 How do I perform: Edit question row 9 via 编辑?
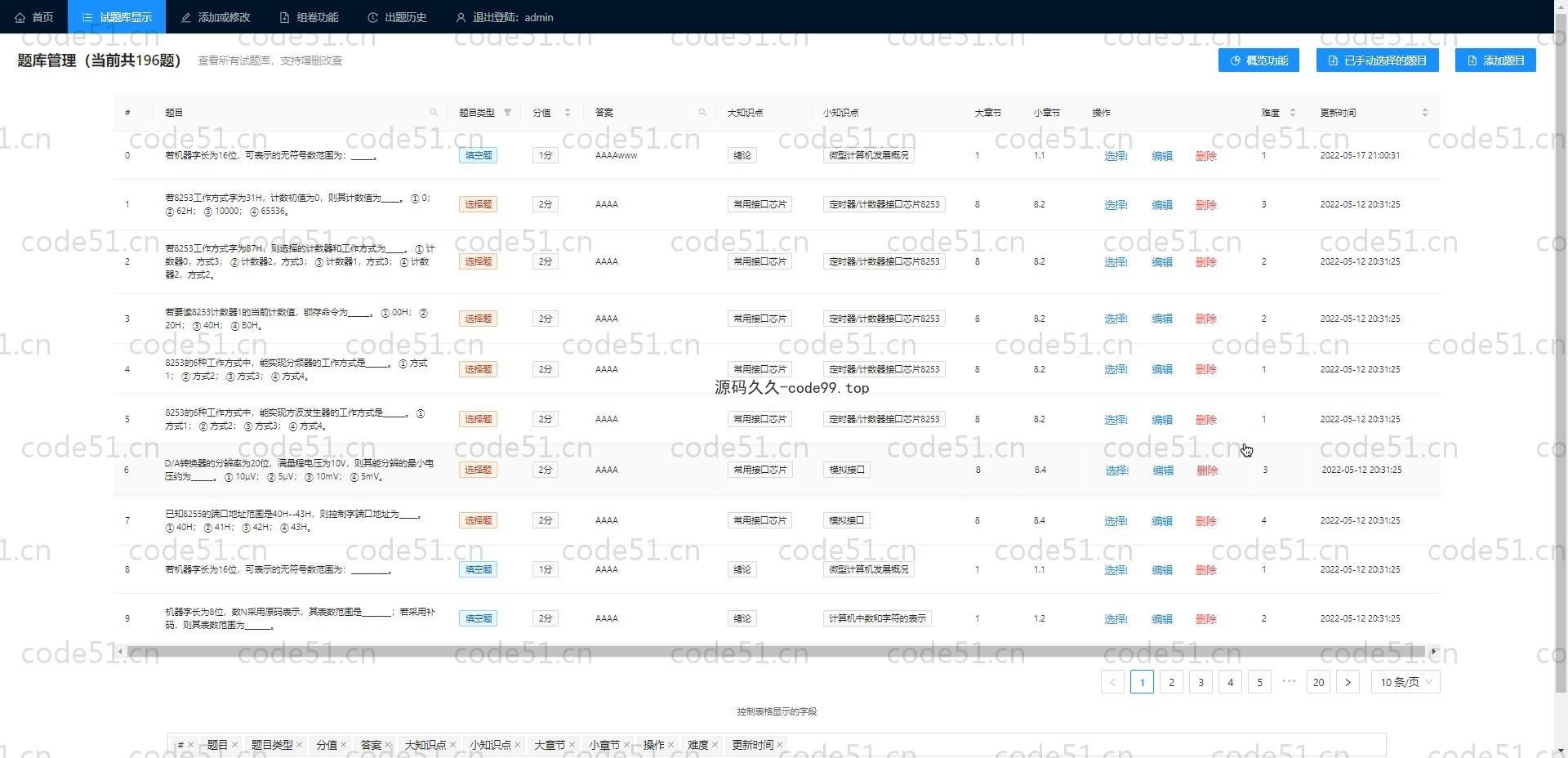click(1162, 619)
